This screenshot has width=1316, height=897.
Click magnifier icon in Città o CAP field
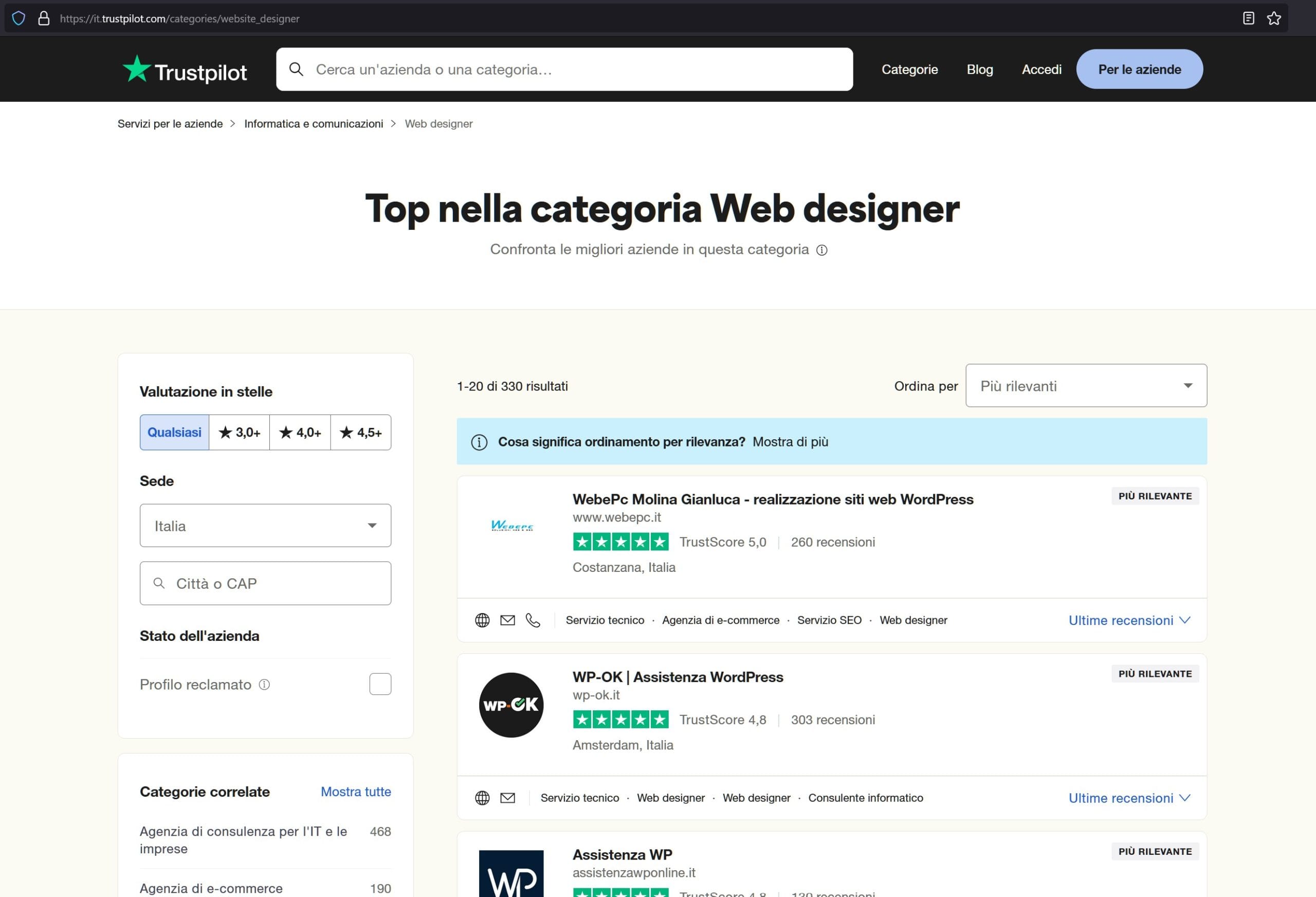pos(159,583)
